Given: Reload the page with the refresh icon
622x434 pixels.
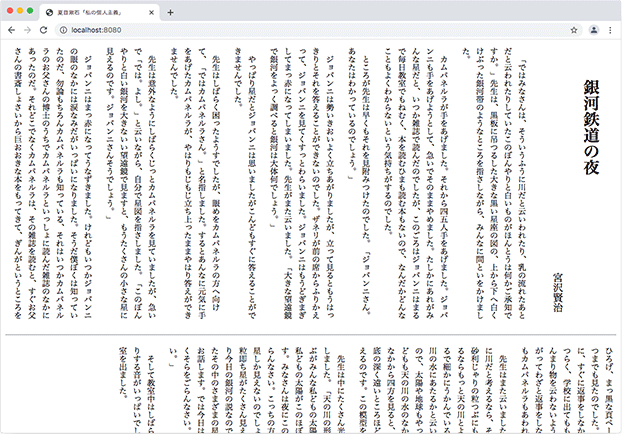Looking at the screenshot, I should (44, 30).
